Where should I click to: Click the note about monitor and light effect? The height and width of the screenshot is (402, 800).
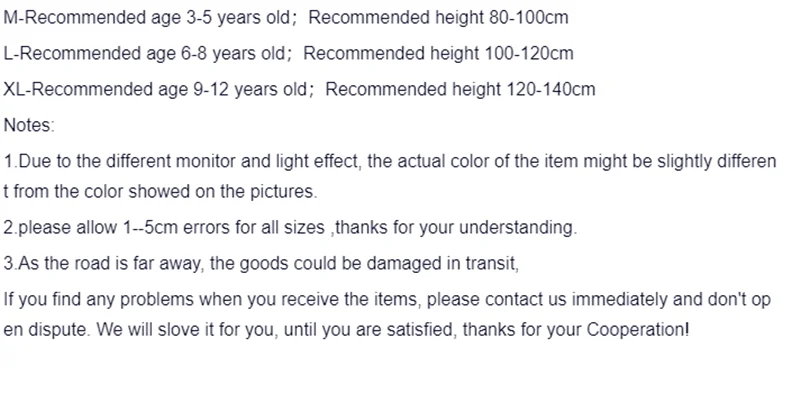coord(390,176)
